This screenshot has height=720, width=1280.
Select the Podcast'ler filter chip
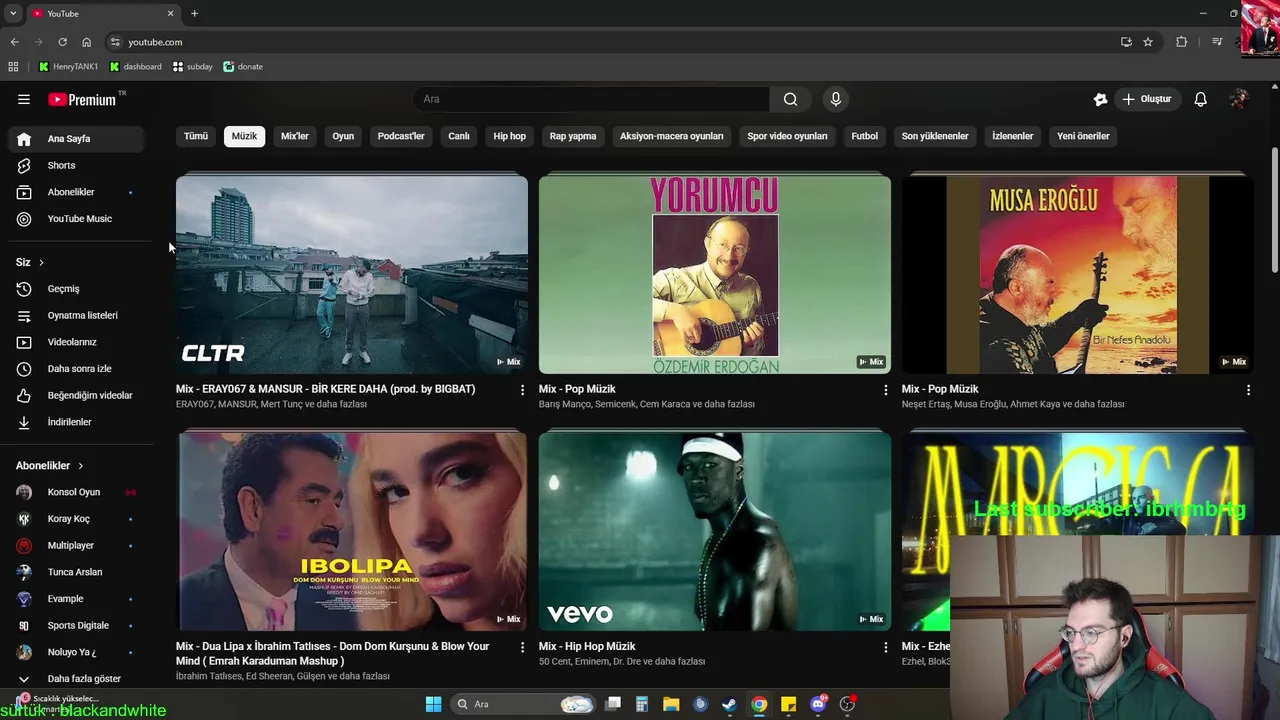[x=401, y=136]
